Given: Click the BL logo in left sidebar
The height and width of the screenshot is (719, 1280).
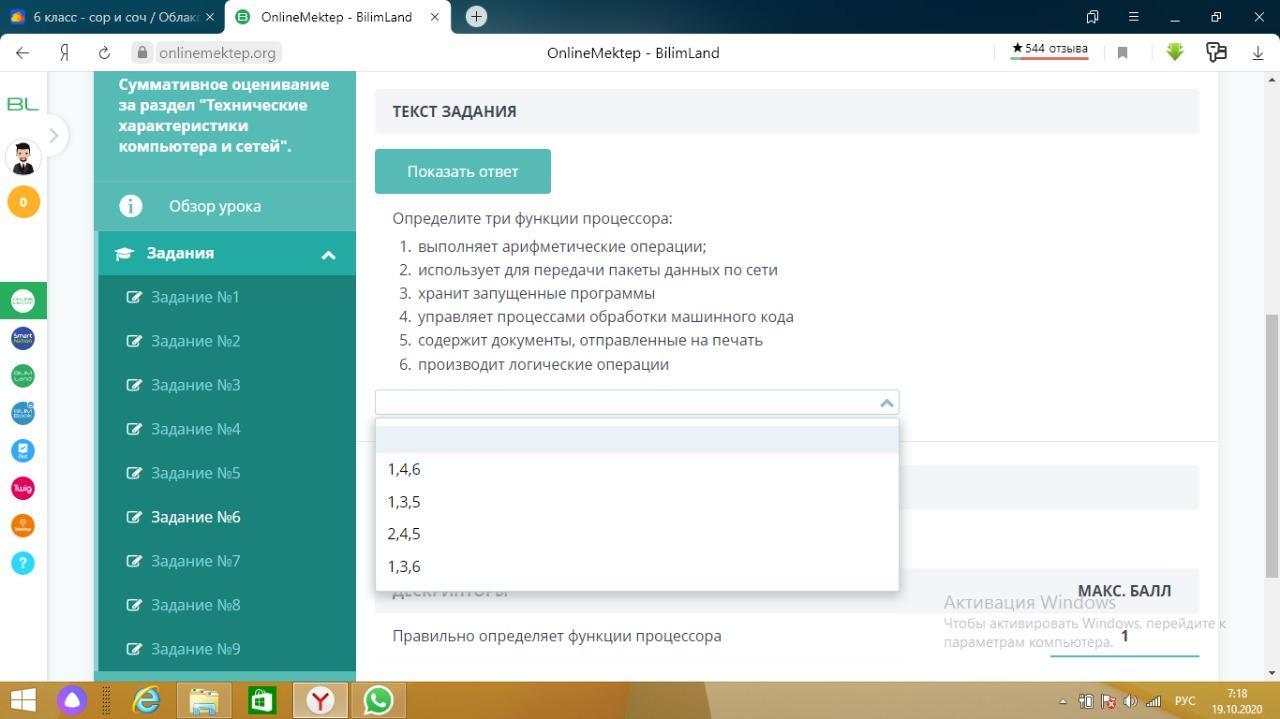Looking at the screenshot, I should pyautogui.click(x=22, y=104).
